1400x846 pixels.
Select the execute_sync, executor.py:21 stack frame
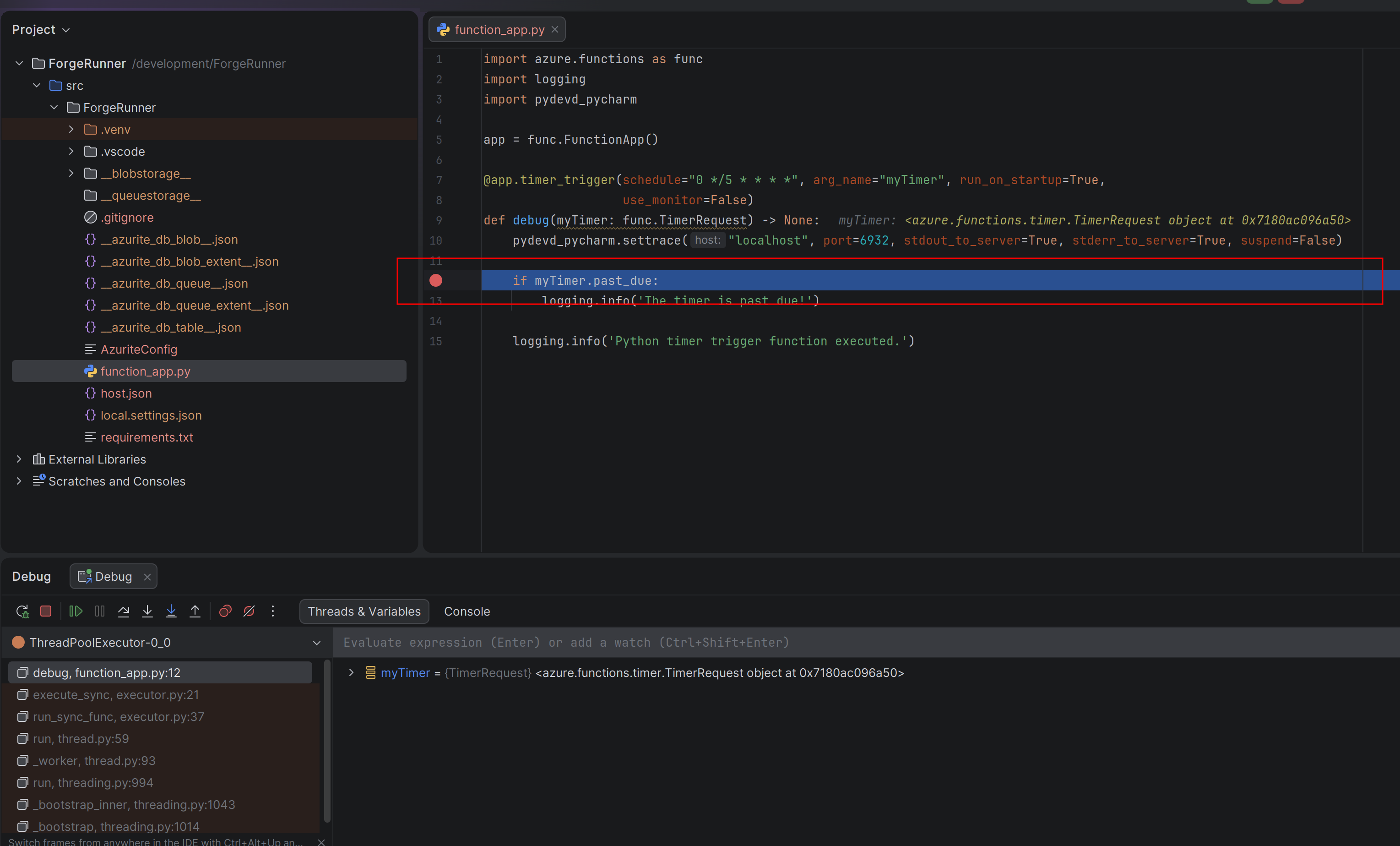115,695
